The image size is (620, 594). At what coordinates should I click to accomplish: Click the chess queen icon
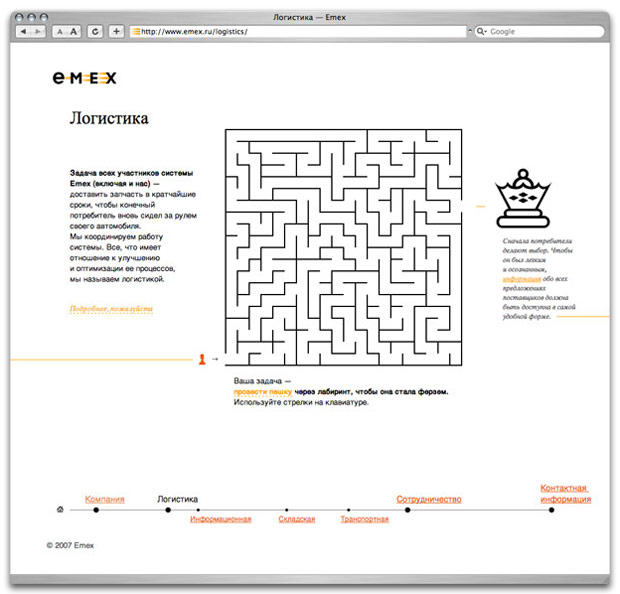point(521,193)
